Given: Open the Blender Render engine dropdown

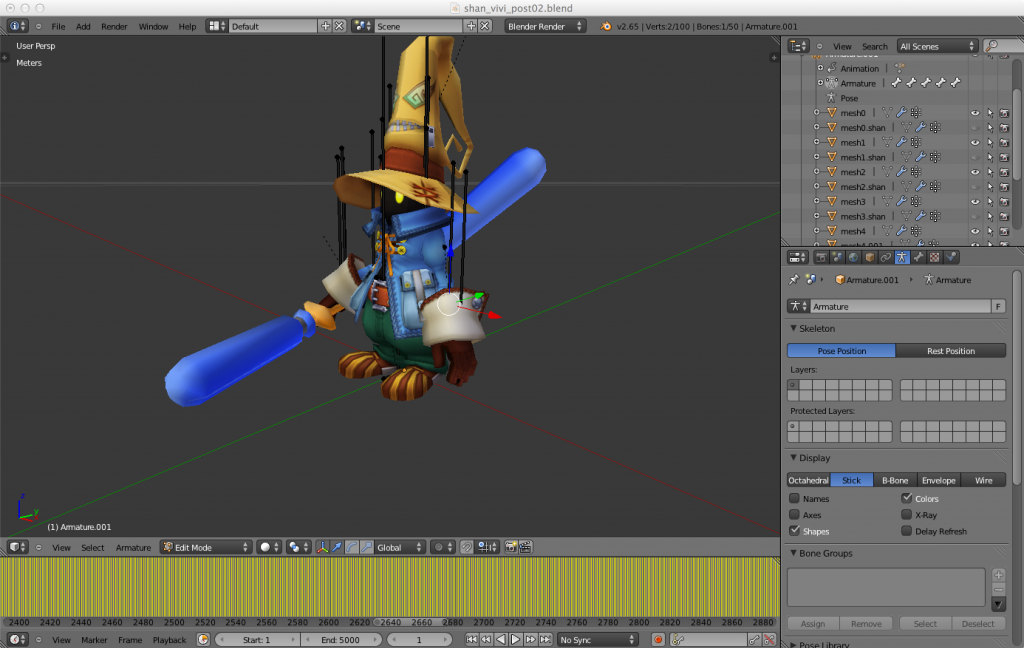Looking at the screenshot, I should coord(545,26).
